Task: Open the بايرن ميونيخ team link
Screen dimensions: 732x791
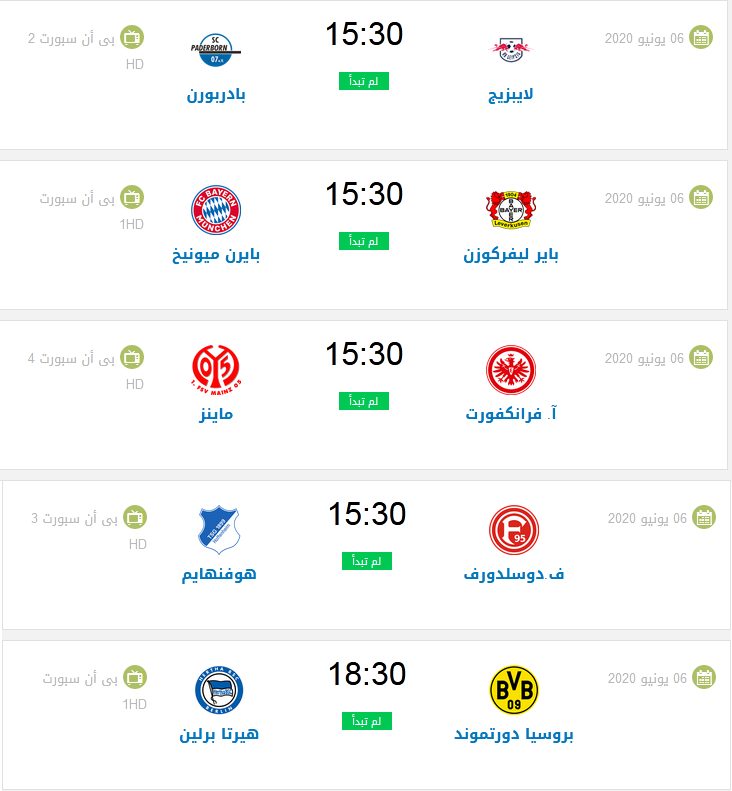Action: coord(216,255)
